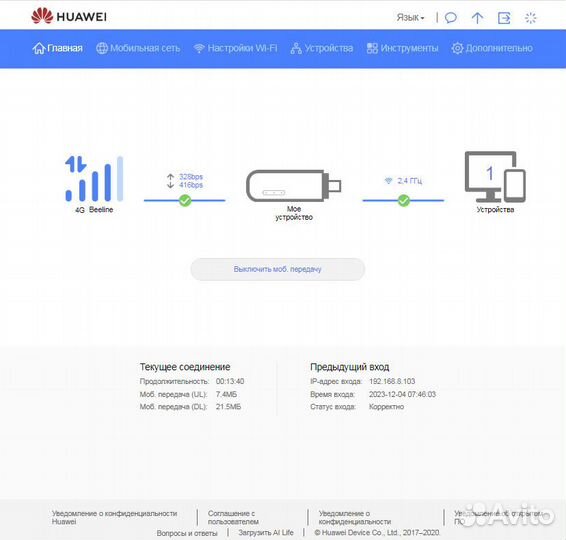566x540 pixels.
Task: Click the Статус входа label
Action: click(333, 406)
